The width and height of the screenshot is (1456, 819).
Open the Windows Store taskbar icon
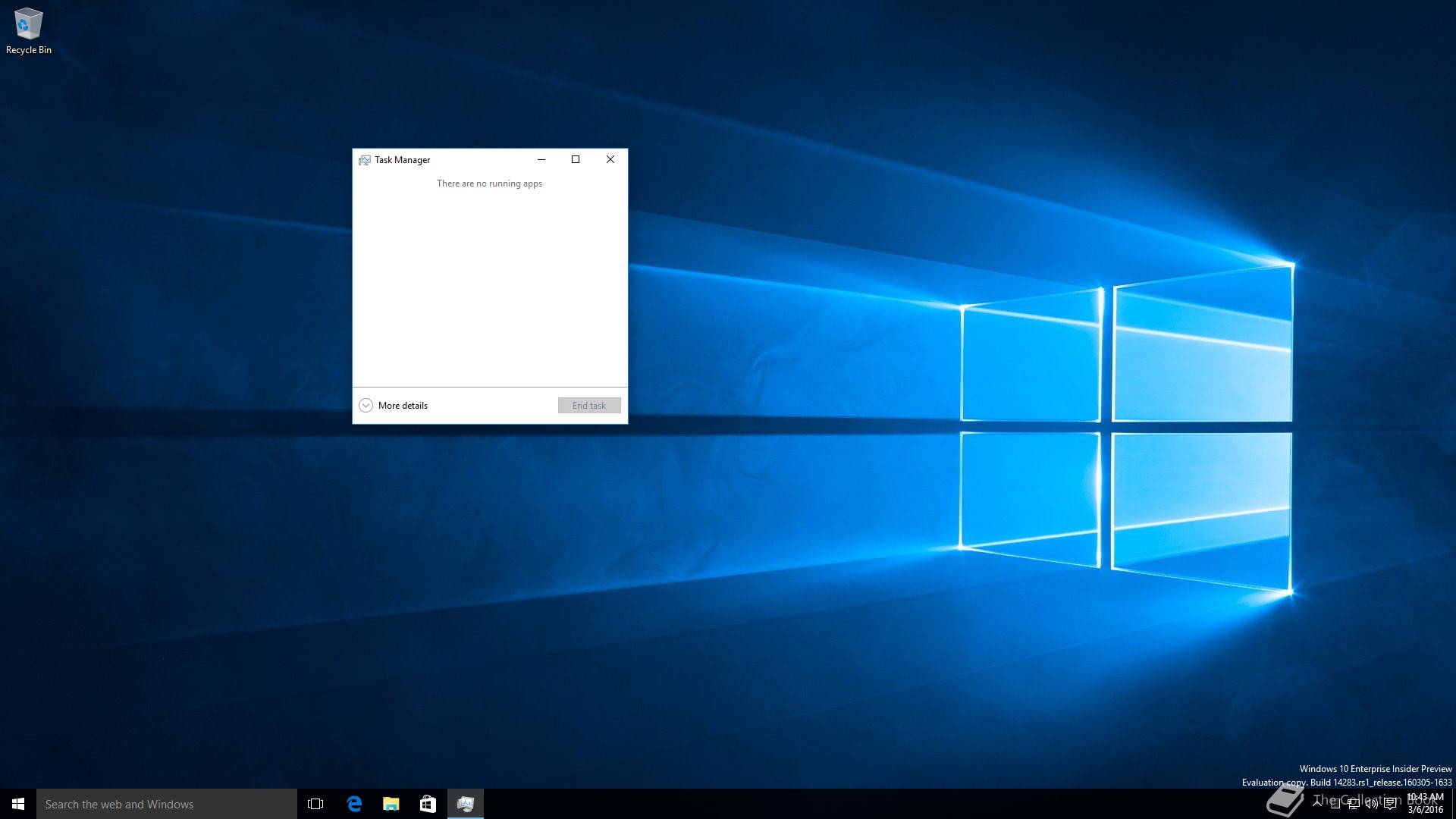click(x=428, y=804)
